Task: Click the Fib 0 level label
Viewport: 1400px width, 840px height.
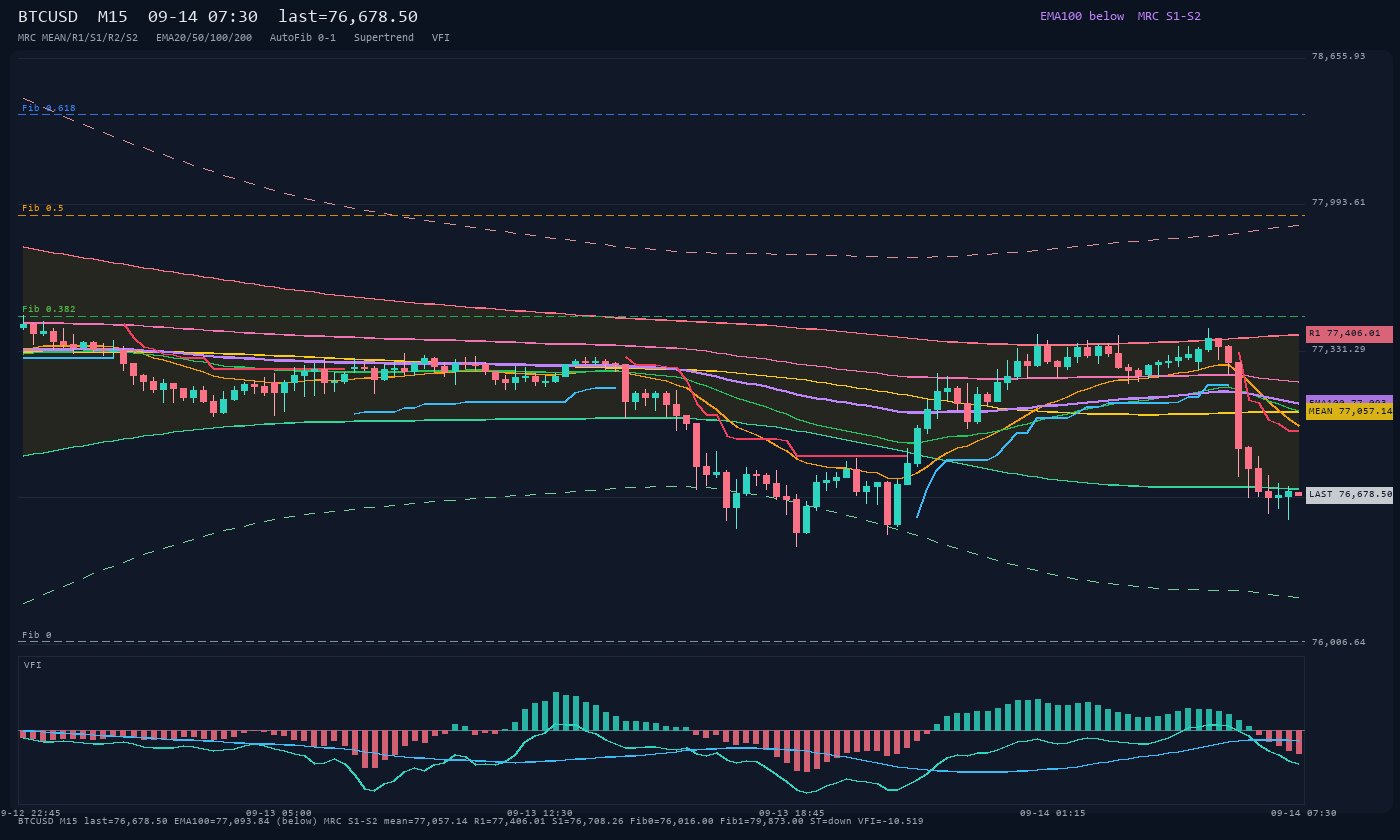Action: click(x=37, y=635)
